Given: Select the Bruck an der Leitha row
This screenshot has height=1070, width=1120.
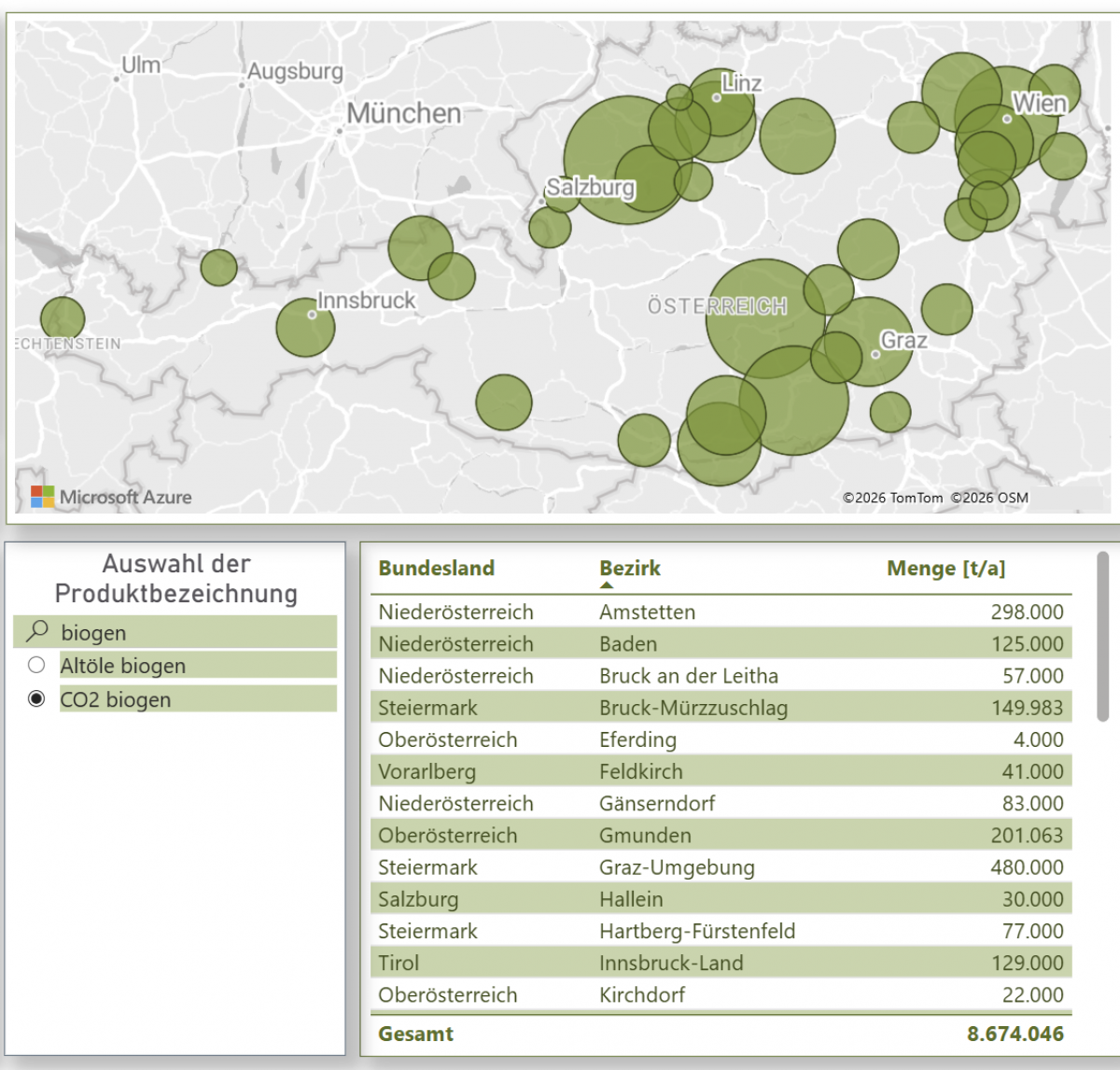Looking at the screenshot, I should pos(721,675).
